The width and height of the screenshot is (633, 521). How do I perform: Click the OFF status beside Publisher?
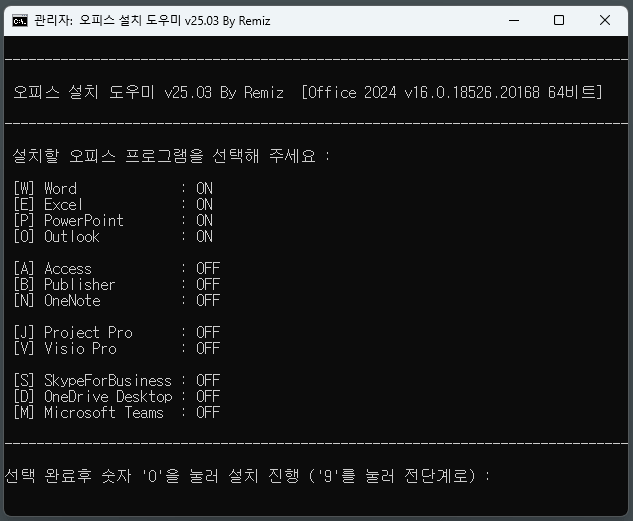(x=208, y=285)
